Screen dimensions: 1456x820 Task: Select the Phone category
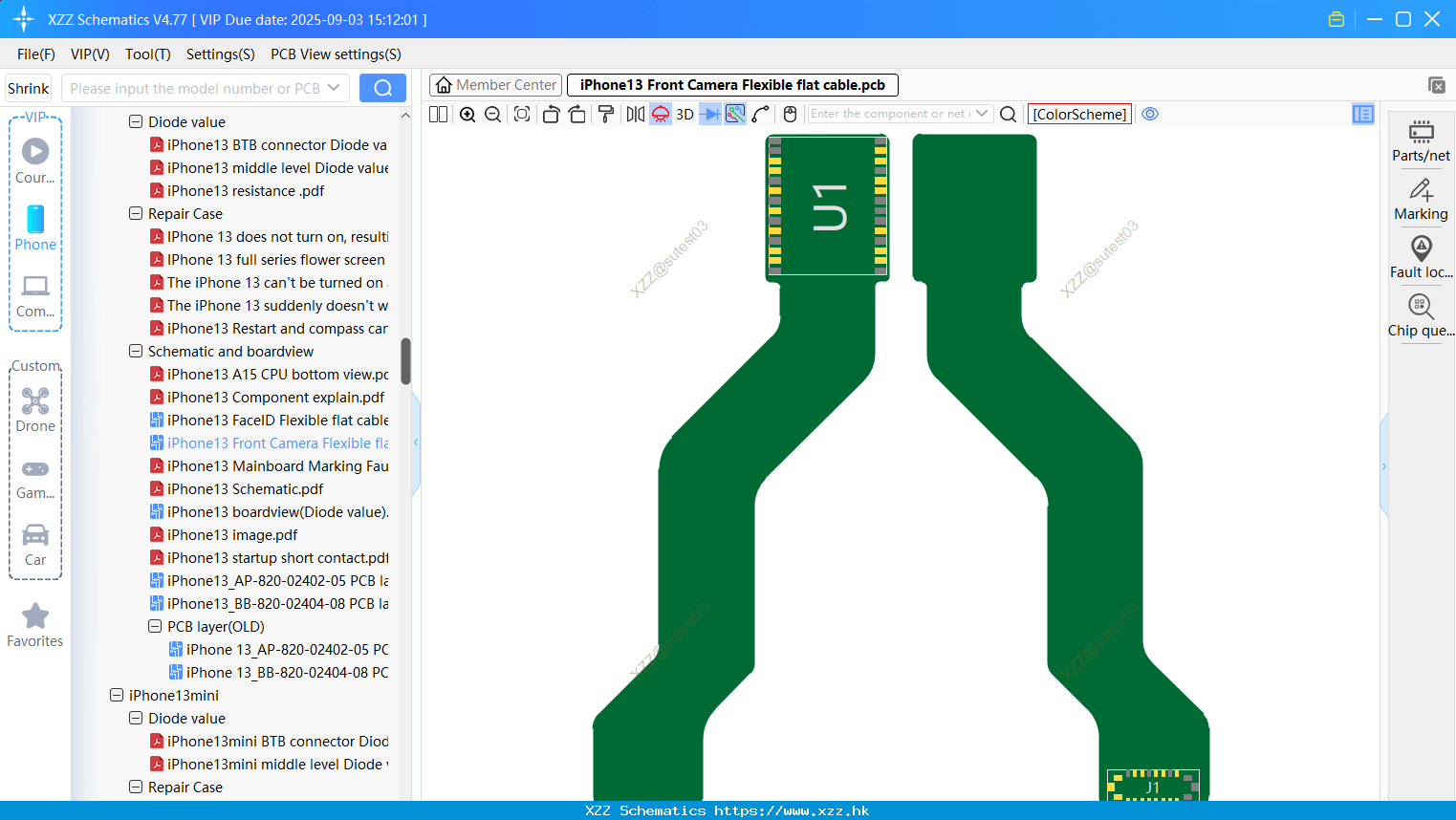[x=35, y=228]
